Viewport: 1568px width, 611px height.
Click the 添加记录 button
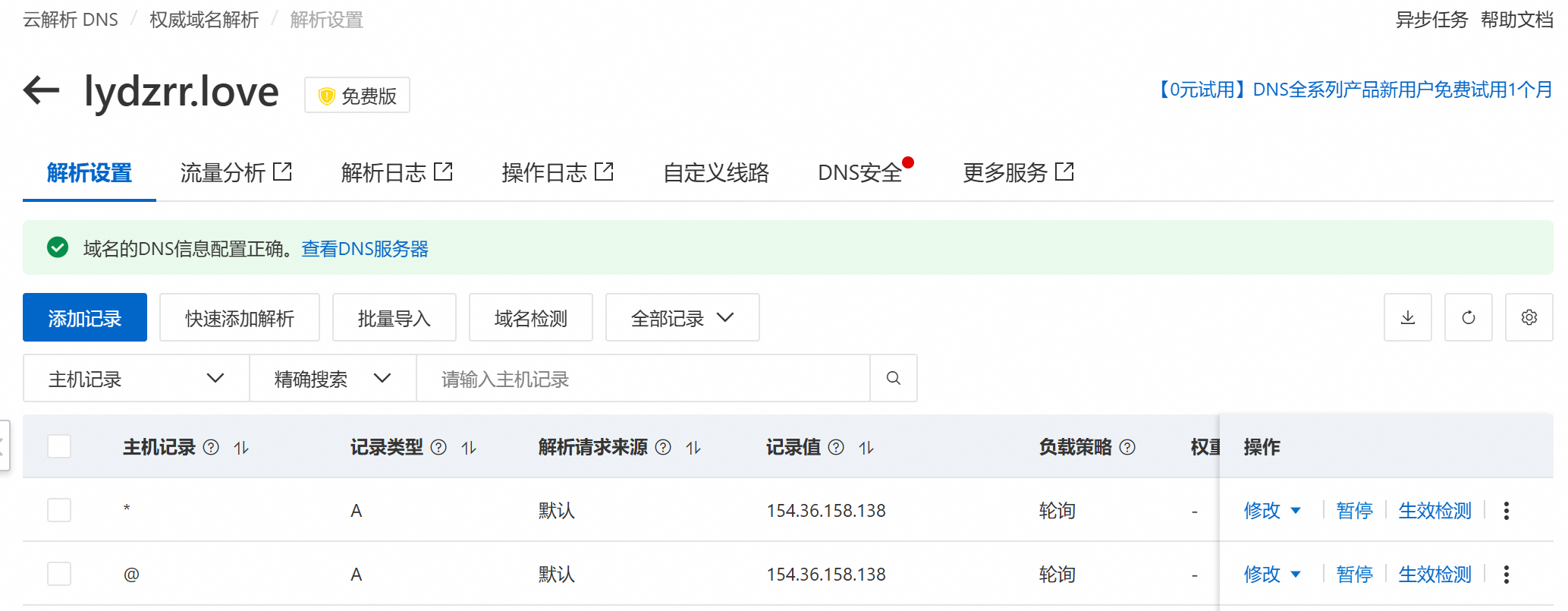pyautogui.click(x=85, y=317)
